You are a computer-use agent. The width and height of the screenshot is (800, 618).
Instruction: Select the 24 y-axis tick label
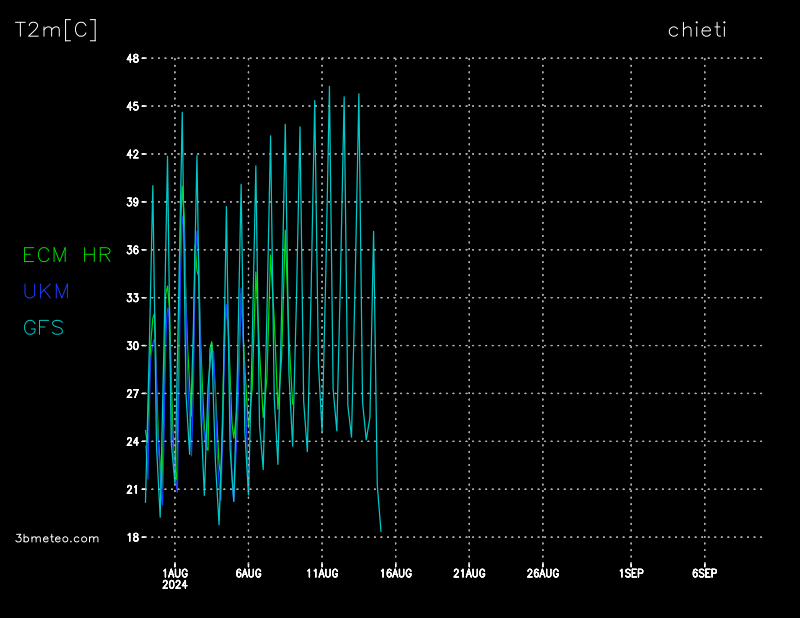[x=132, y=442]
